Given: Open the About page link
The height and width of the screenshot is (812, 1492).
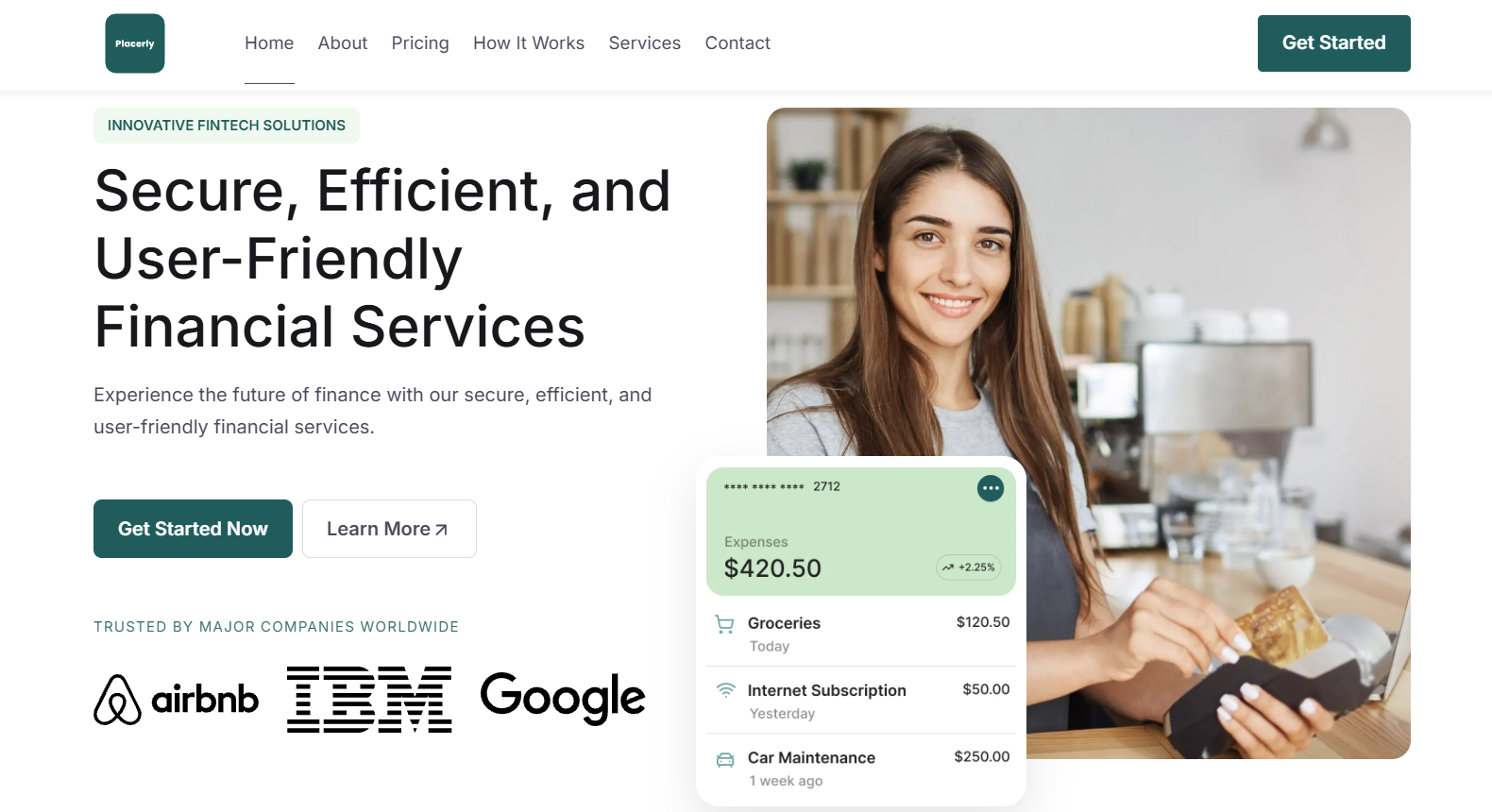Looking at the screenshot, I should click(x=343, y=43).
